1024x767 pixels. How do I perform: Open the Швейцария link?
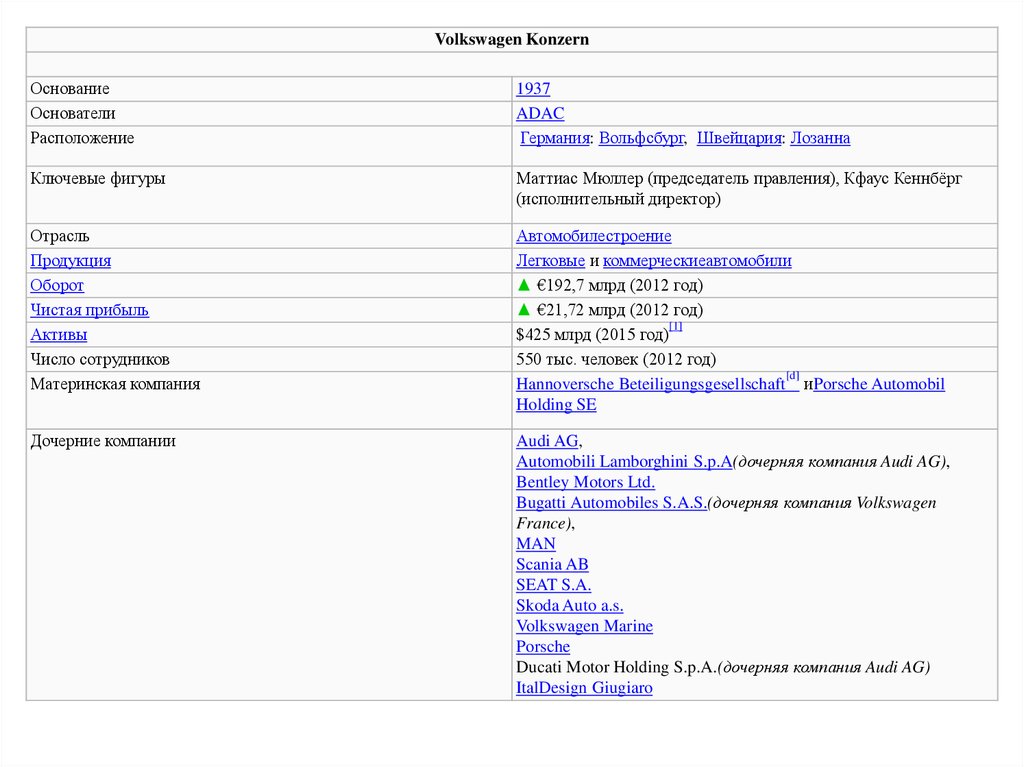(738, 138)
